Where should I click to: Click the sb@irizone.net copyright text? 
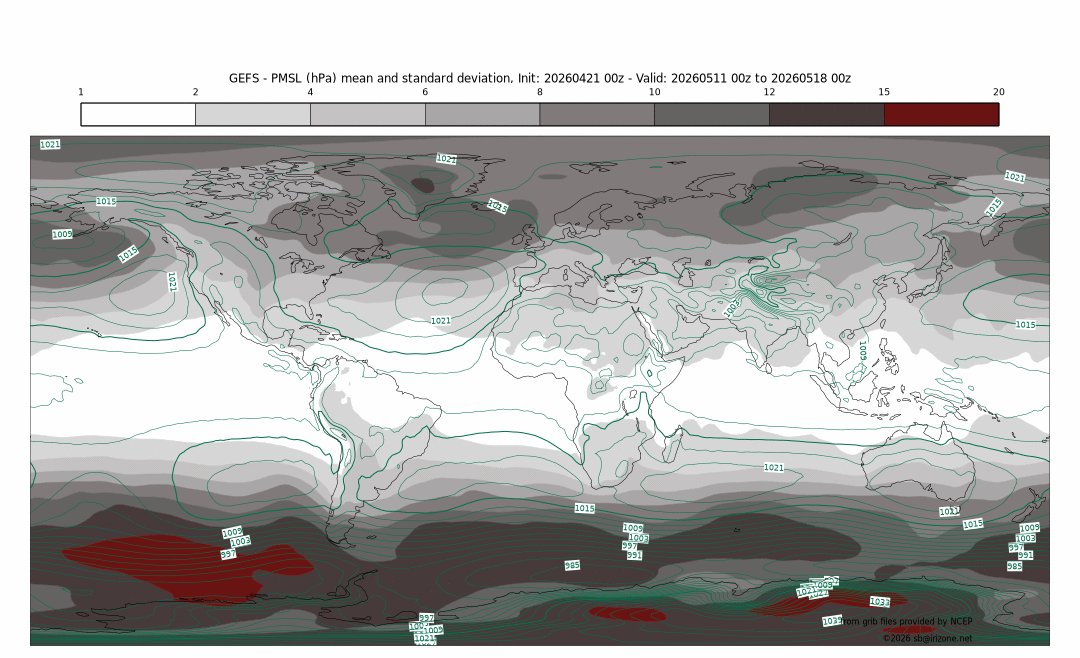tap(927, 637)
